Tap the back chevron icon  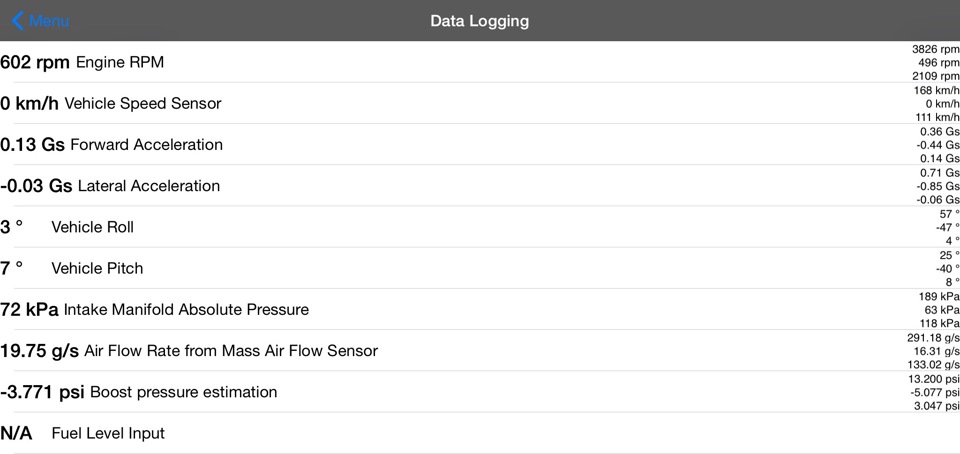(17, 21)
